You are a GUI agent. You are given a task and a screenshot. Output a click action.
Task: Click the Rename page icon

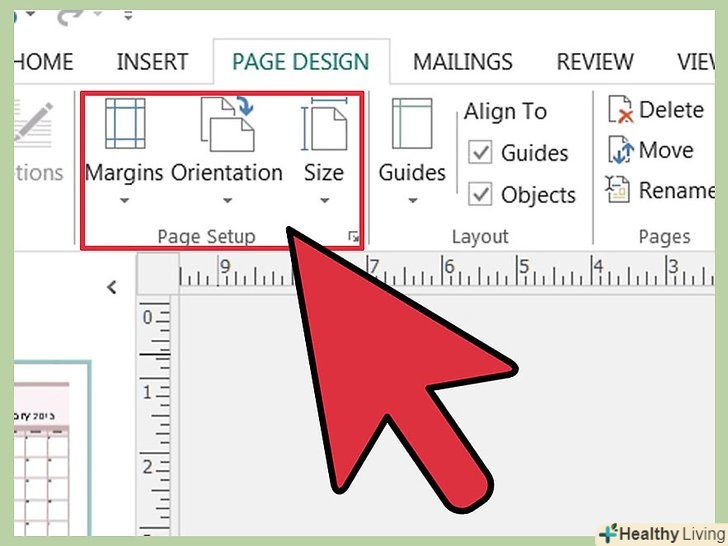click(618, 189)
